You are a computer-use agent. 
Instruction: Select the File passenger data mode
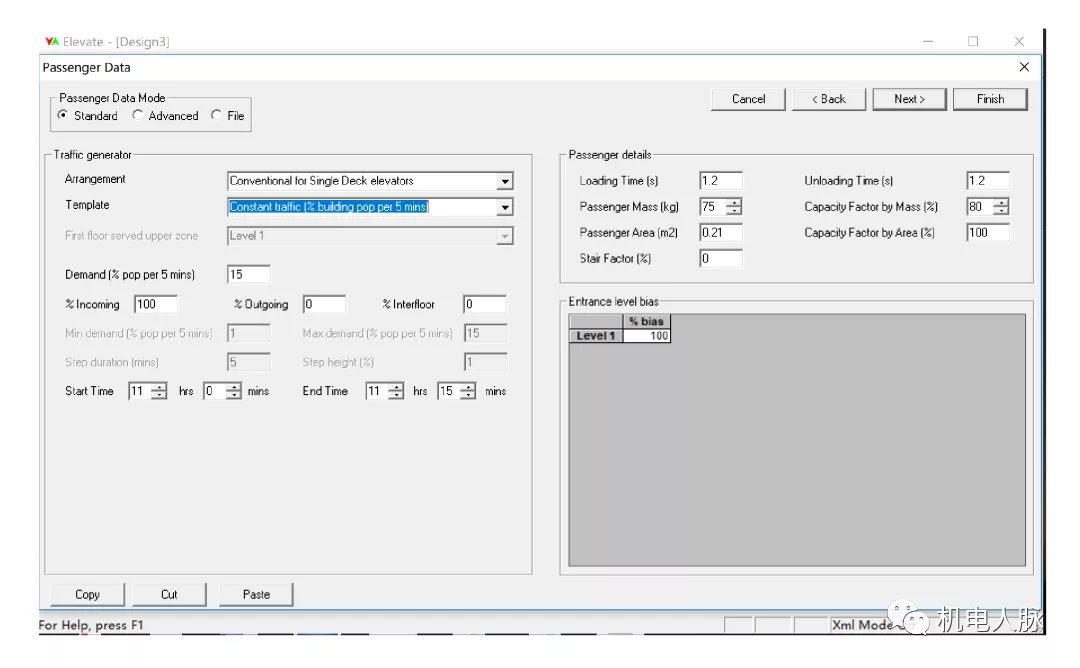click(216, 116)
